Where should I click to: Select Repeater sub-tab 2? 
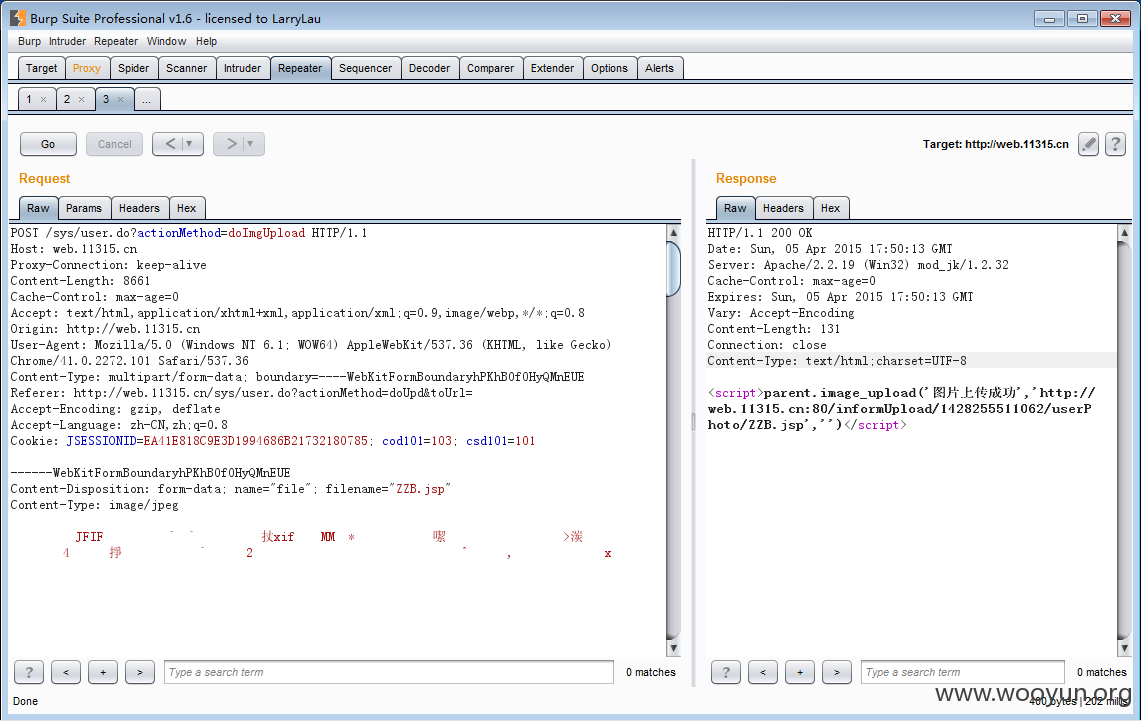[67, 99]
